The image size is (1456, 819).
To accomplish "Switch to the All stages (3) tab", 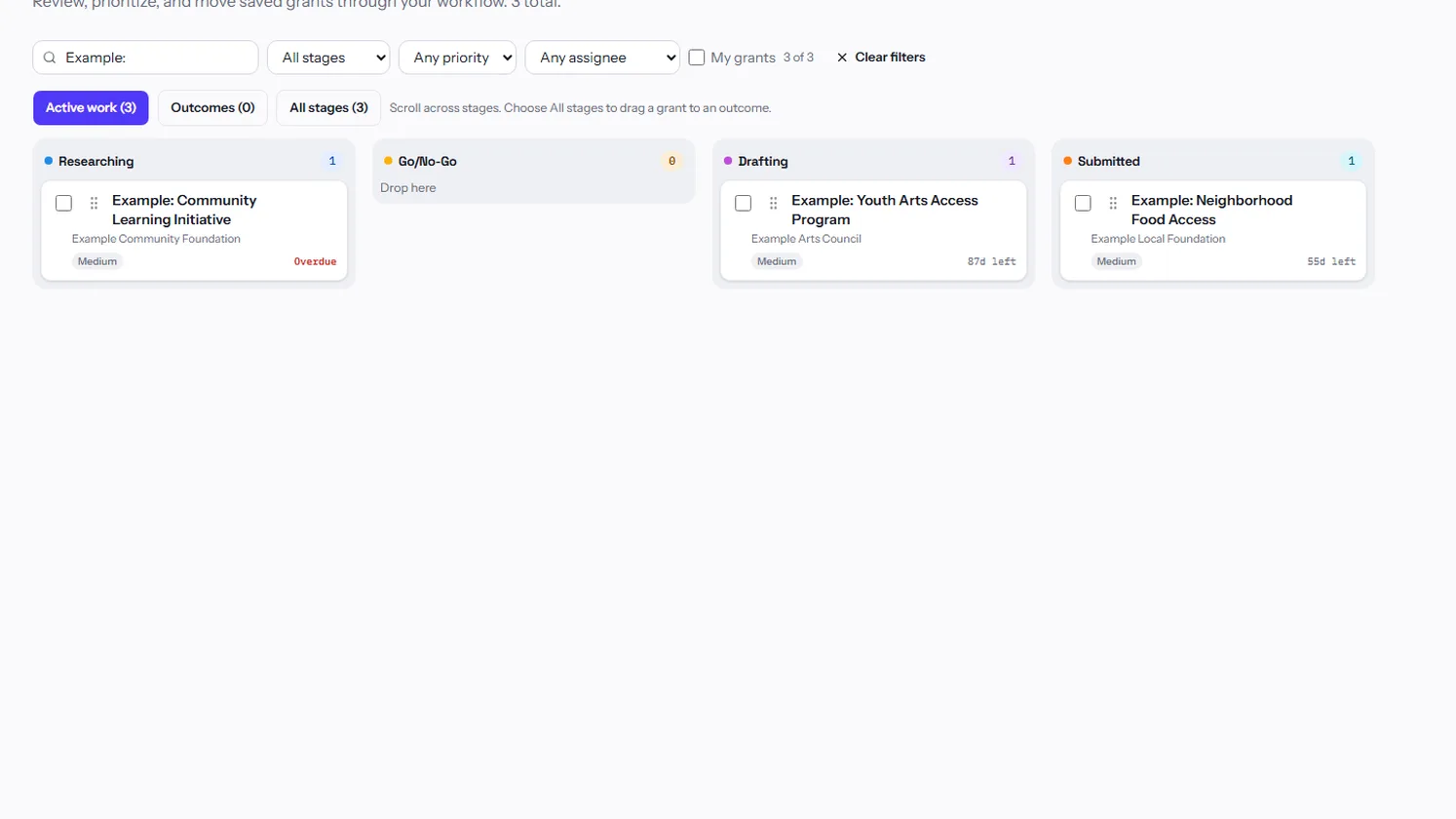I will pyautogui.click(x=328, y=107).
